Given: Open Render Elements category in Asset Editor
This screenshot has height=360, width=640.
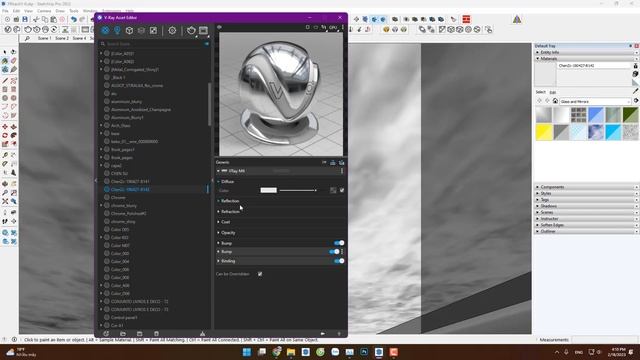Looking at the screenshot, I should coord(141,31).
